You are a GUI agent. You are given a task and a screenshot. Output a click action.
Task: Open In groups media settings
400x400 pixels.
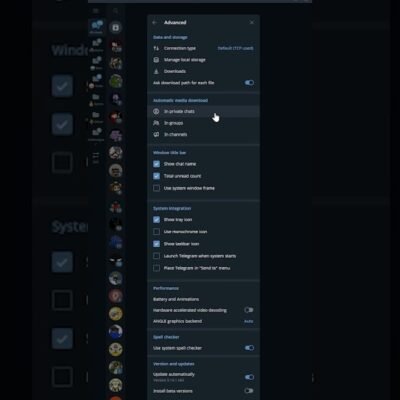203,123
